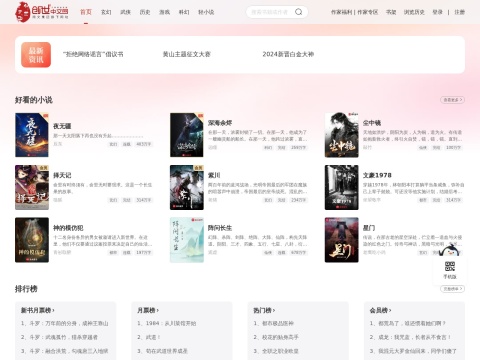Image resolution: width=480 pixels, height=360 pixels.
Task: Open the 神的模仿犯 book cover
Action: (32, 240)
